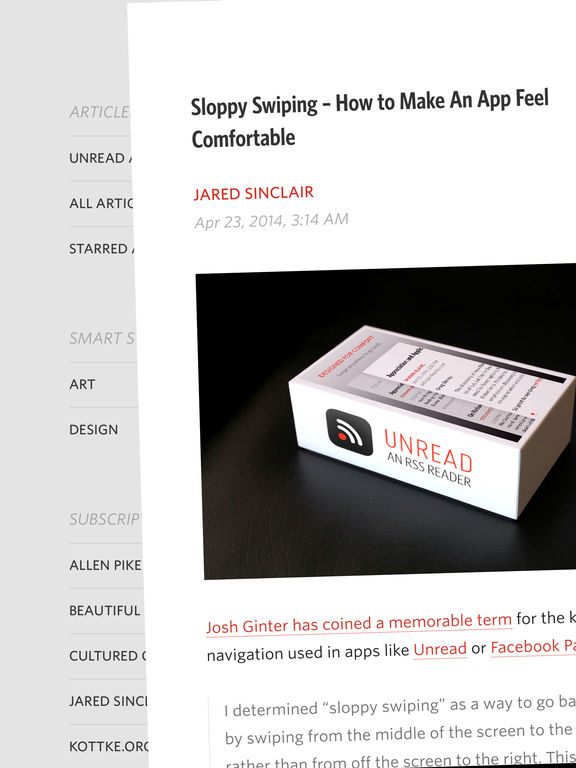Viewport: 576px width, 768px height.
Task: Select All Articles in sidebar
Action: point(101,203)
